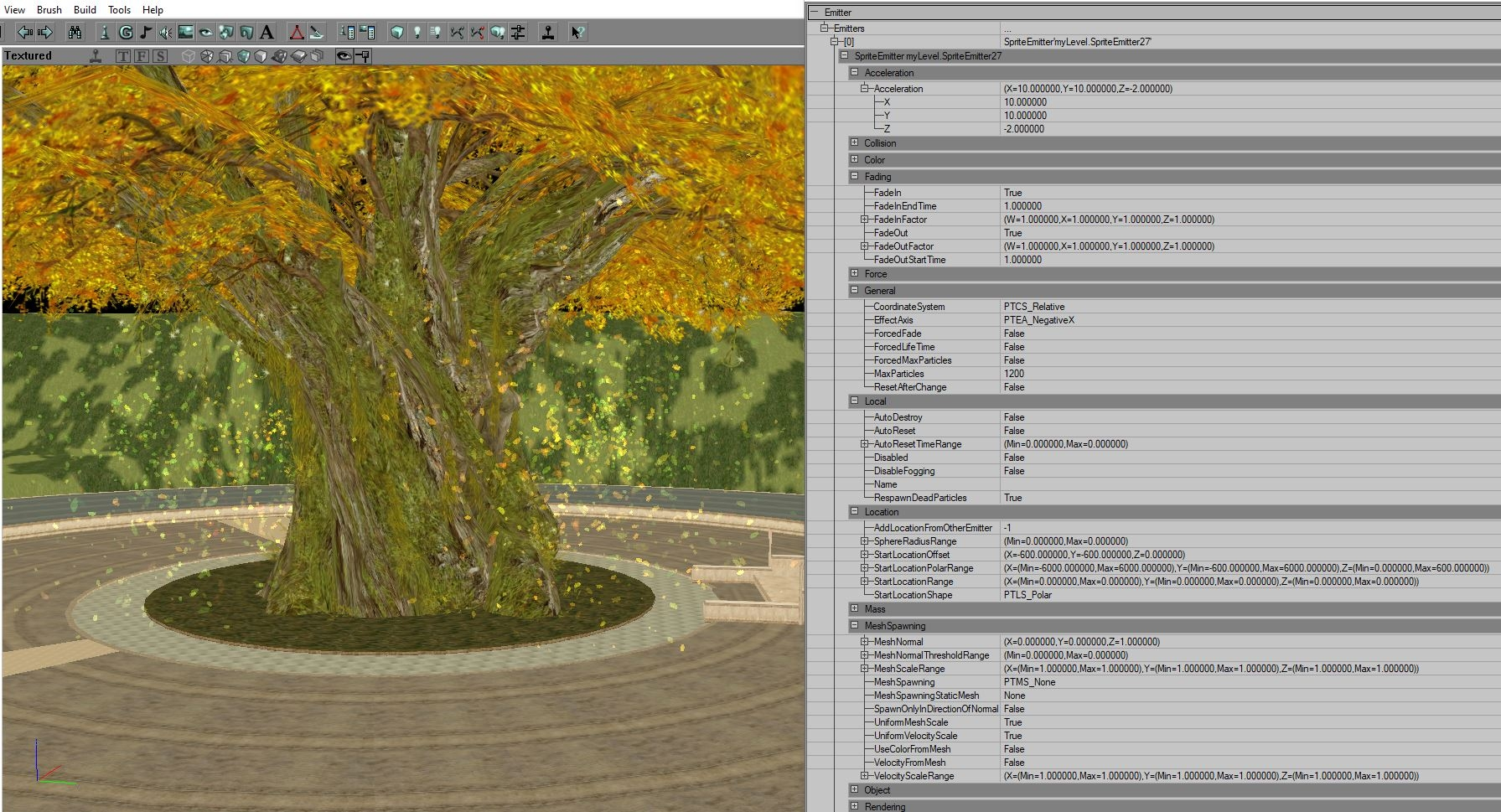1501x812 pixels.
Task: Click Build Changed Lights icon
Action: [437, 33]
